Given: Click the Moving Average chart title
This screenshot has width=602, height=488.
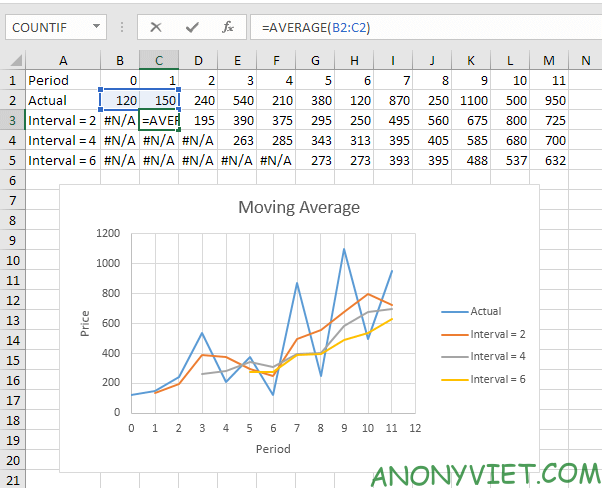Looking at the screenshot, I should click(298, 208).
